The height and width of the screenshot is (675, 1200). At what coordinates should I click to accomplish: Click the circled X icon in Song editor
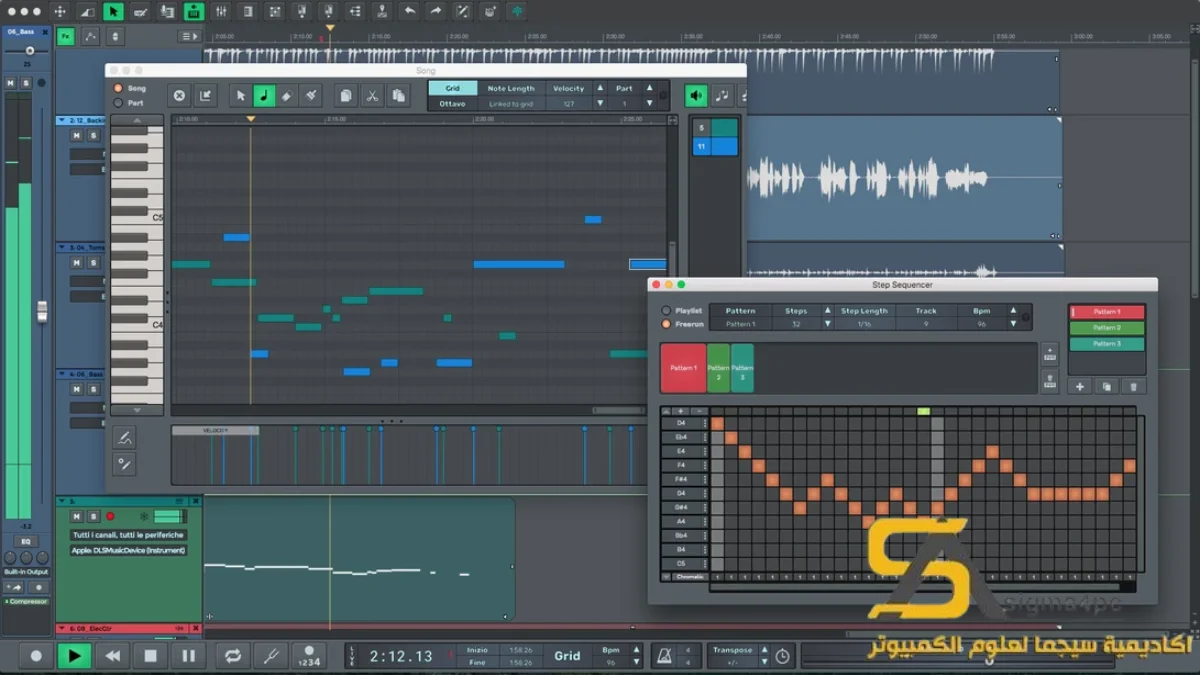click(x=179, y=95)
